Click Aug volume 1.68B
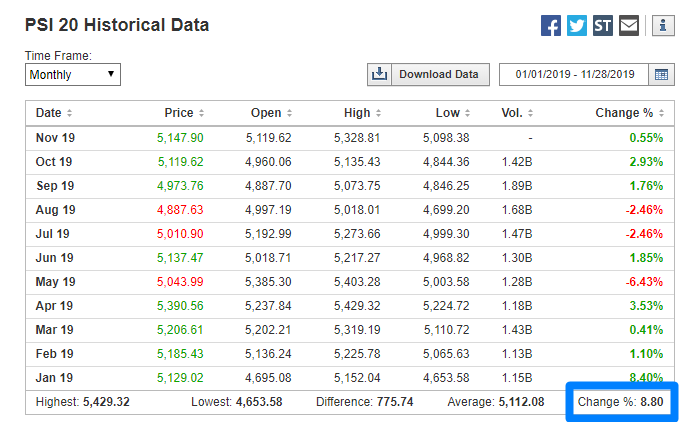 517,210
